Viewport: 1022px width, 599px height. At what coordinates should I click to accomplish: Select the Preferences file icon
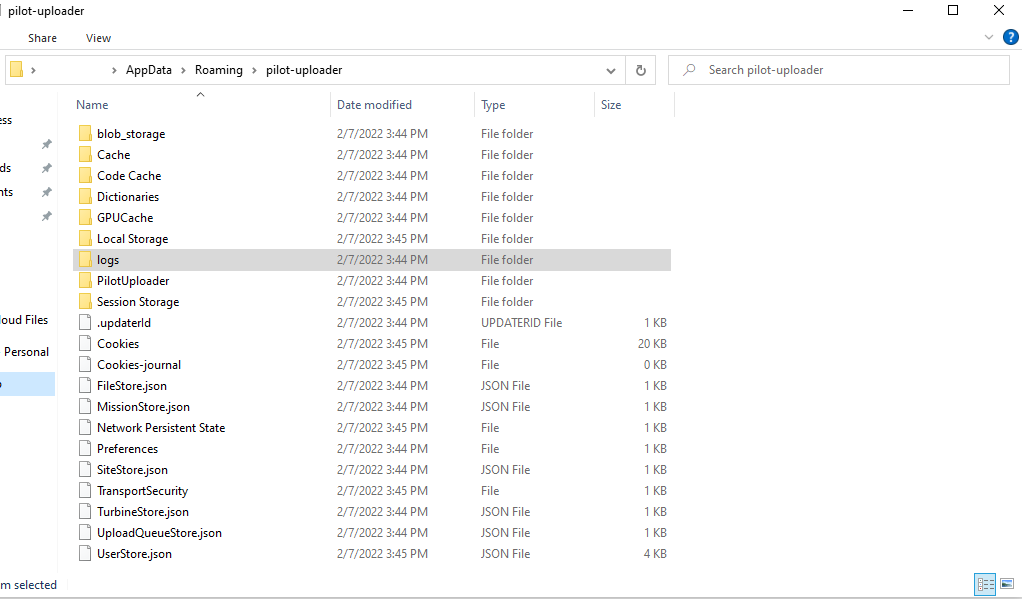[x=85, y=448]
